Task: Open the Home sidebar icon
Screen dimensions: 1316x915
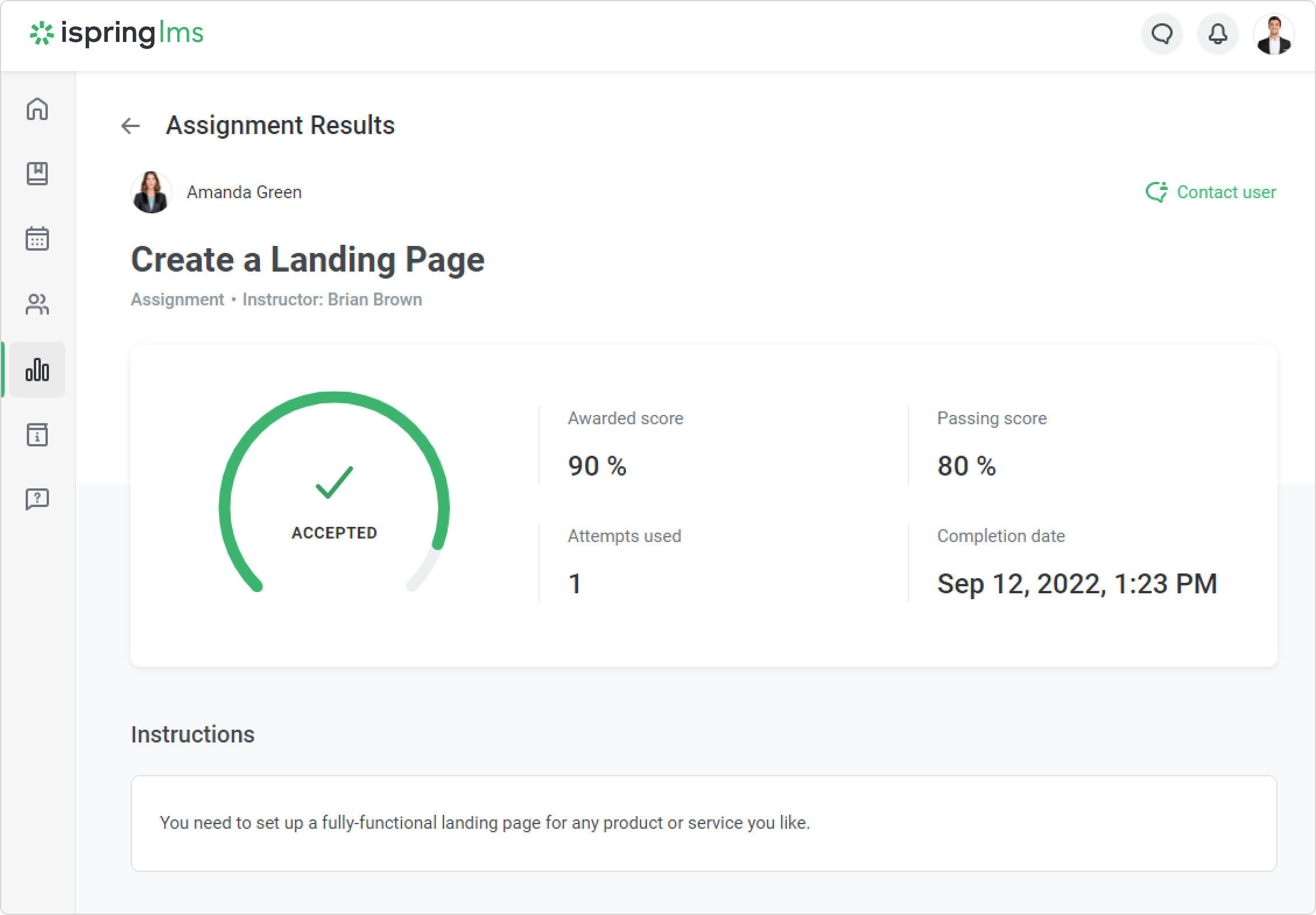Action: click(37, 109)
